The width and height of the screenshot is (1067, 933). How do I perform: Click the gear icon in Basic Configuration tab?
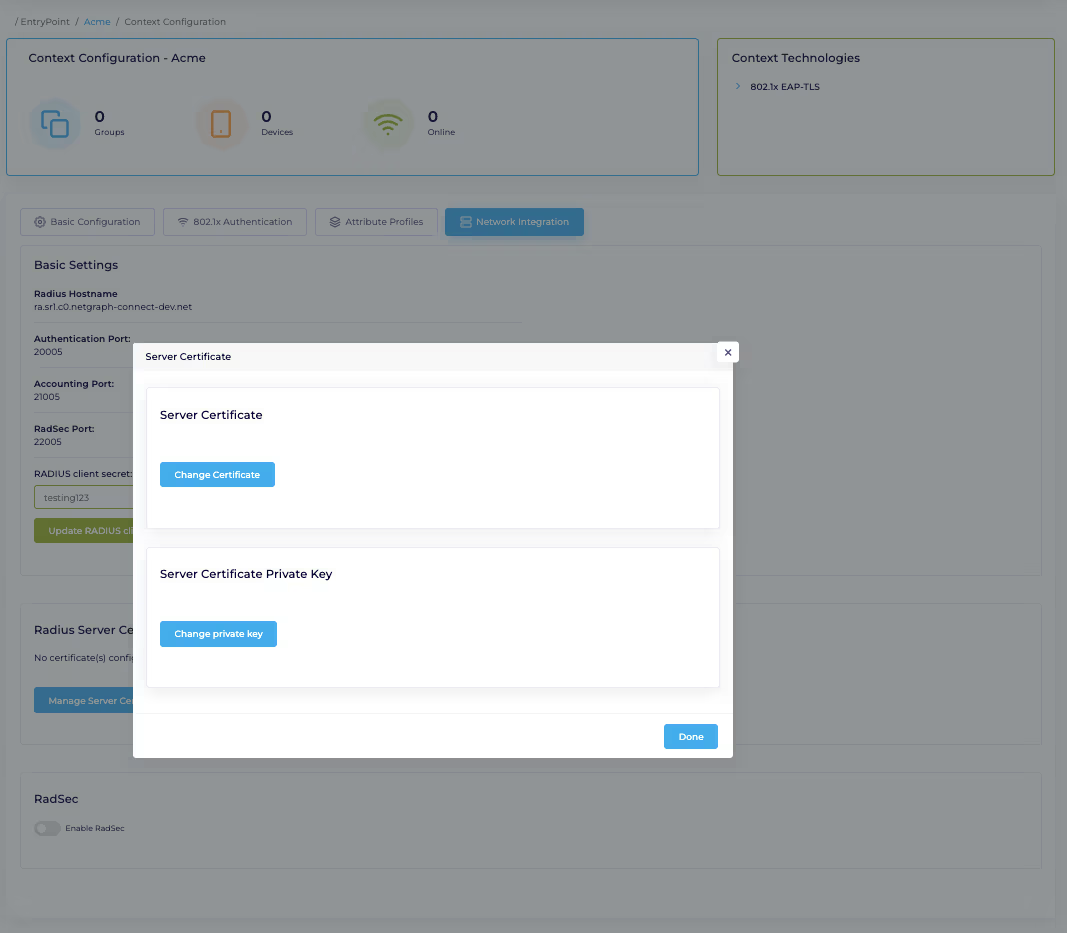pyautogui.click(x=40, y=222)
